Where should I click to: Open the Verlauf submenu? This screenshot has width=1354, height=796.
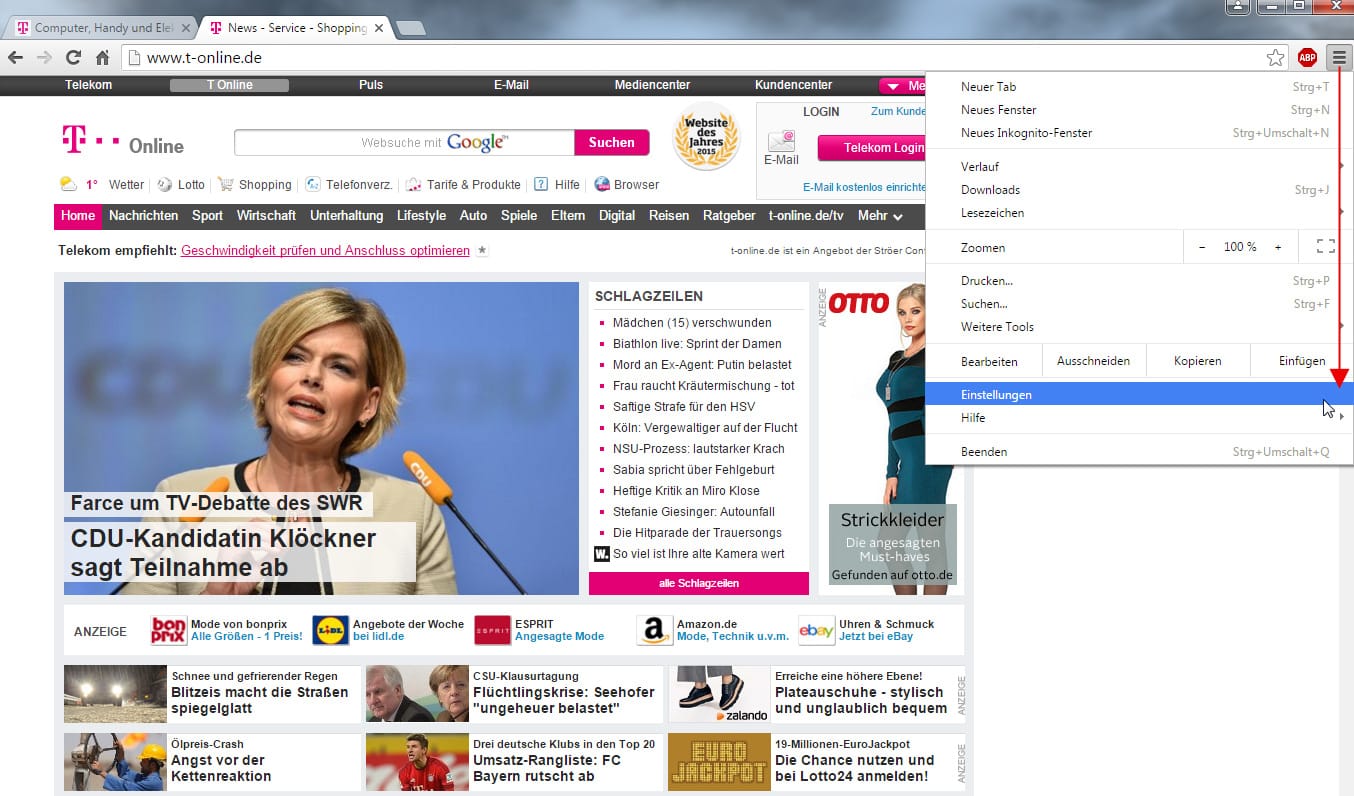(1139, 167)
